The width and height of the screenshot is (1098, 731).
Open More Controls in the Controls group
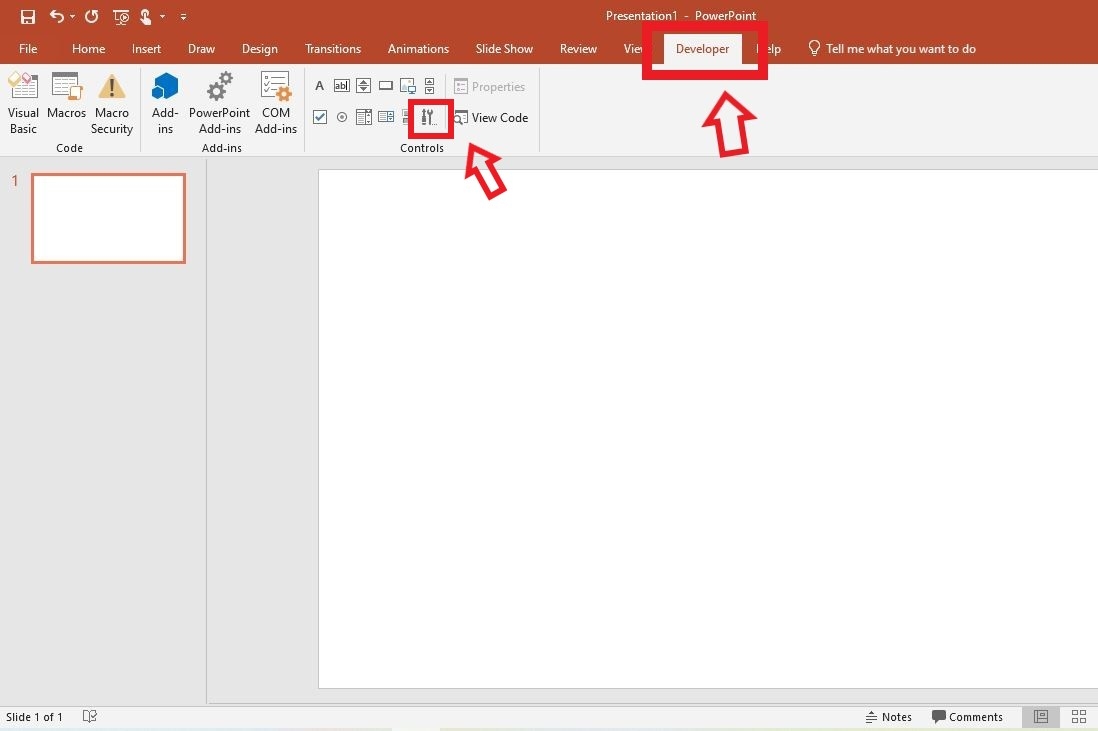[x=428, y=117]
